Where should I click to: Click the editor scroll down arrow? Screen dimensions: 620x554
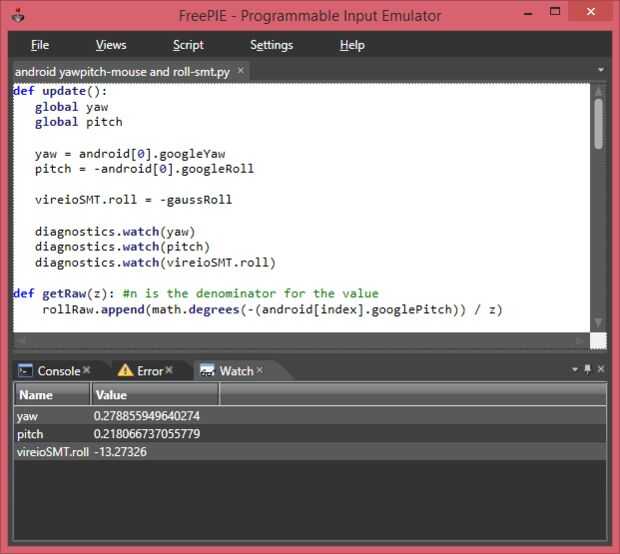(x=599, y=322)
